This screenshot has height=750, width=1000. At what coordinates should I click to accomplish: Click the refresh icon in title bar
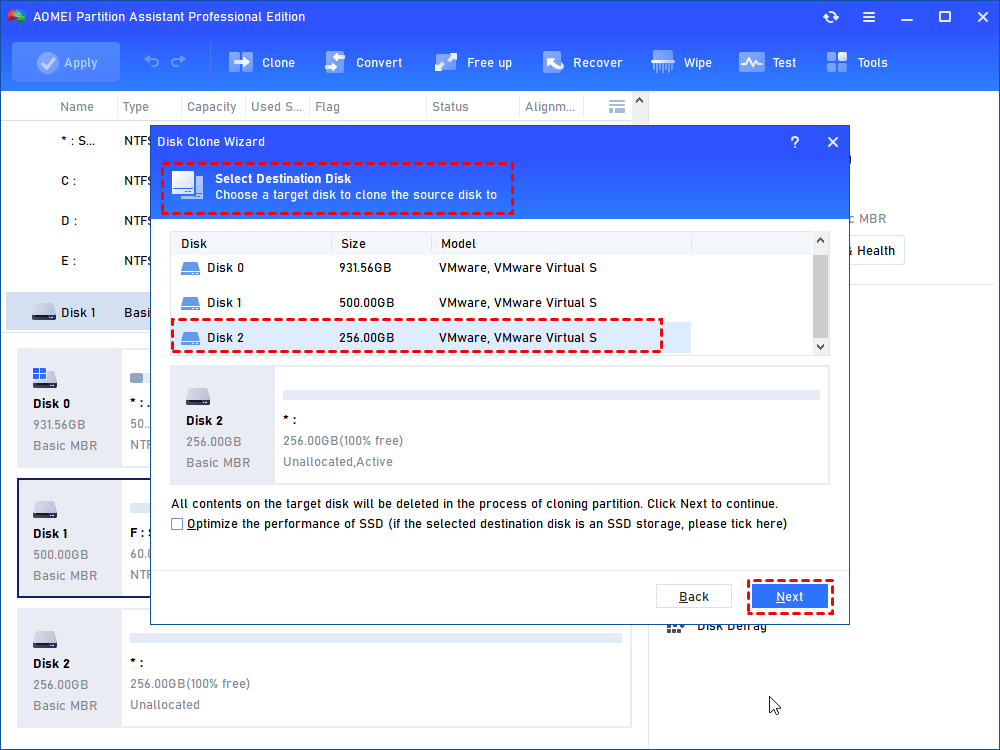(x=830, y=17)
